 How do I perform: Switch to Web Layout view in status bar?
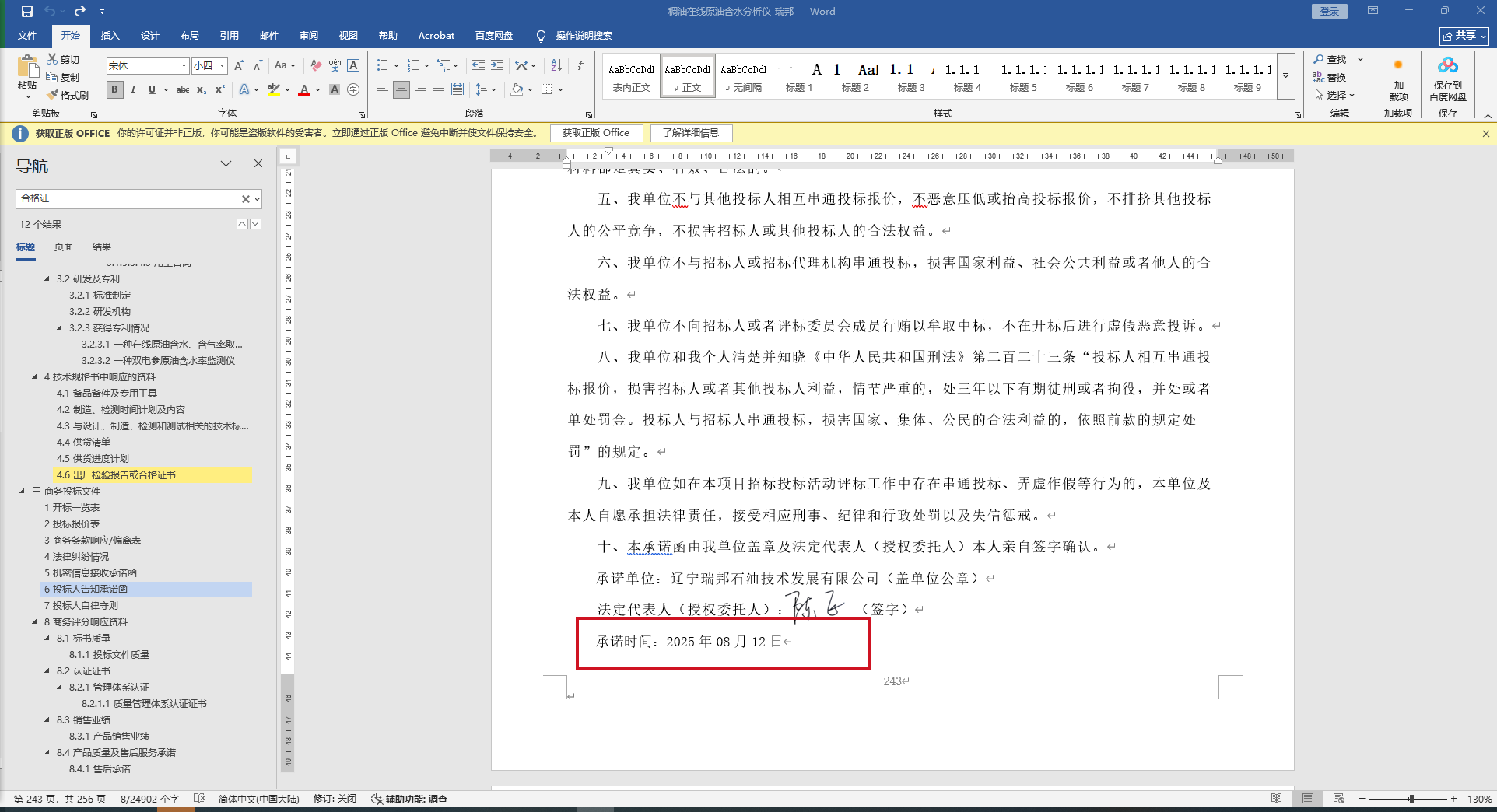pyautogui.click(x=1338, y=799)
